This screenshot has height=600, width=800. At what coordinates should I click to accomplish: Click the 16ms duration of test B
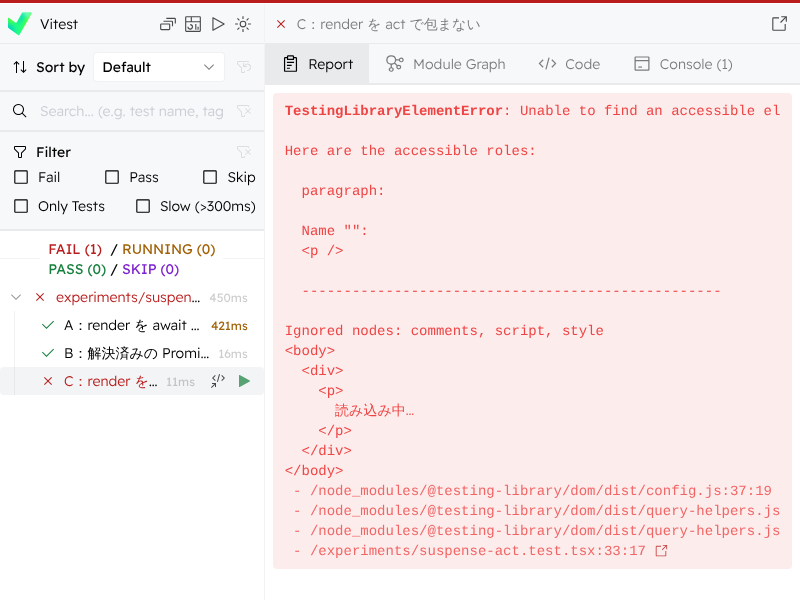[x=233, y=354]
